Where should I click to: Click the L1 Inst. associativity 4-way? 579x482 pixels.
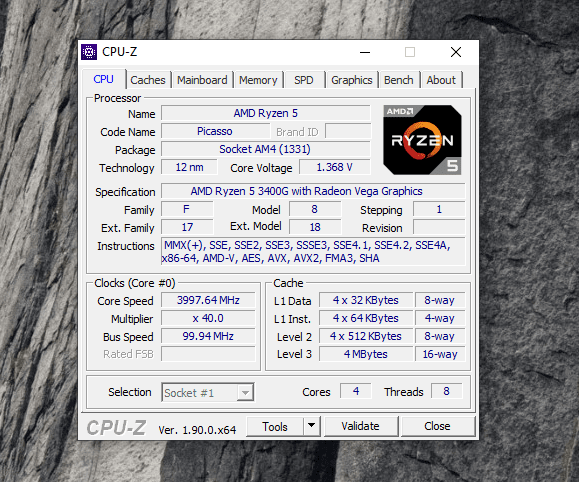coord(440,318)
